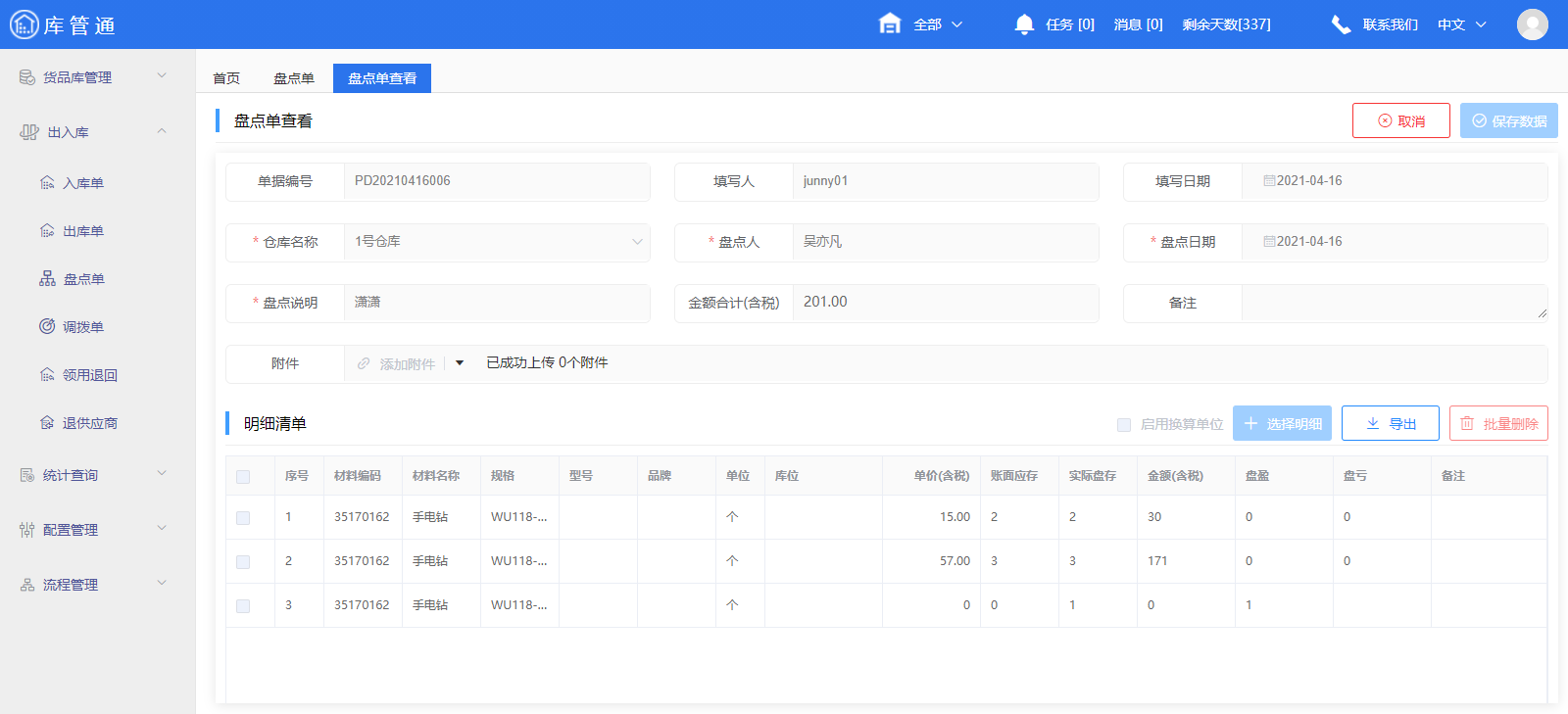
Task: Open the user avatar menu
Action: point(1533,24)
